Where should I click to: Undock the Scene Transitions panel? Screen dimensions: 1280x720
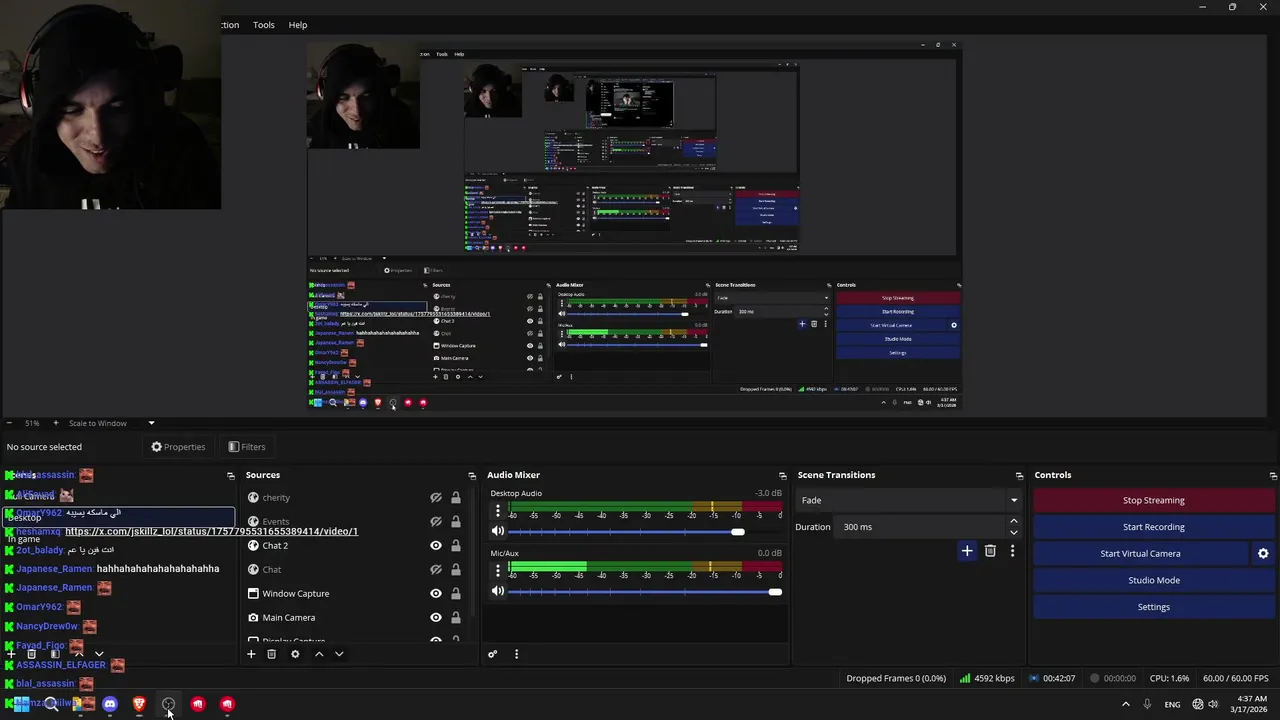pos(1019,475)
